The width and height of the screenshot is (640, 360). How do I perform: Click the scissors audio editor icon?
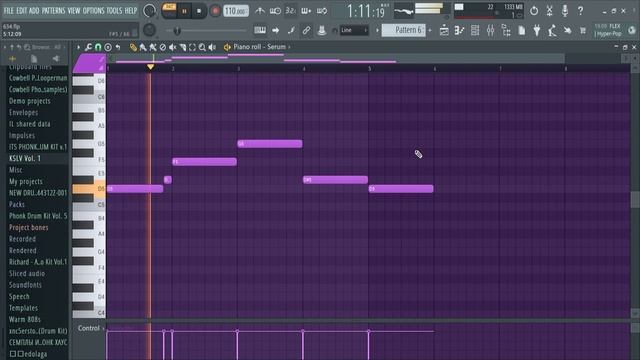pos(549,11)
